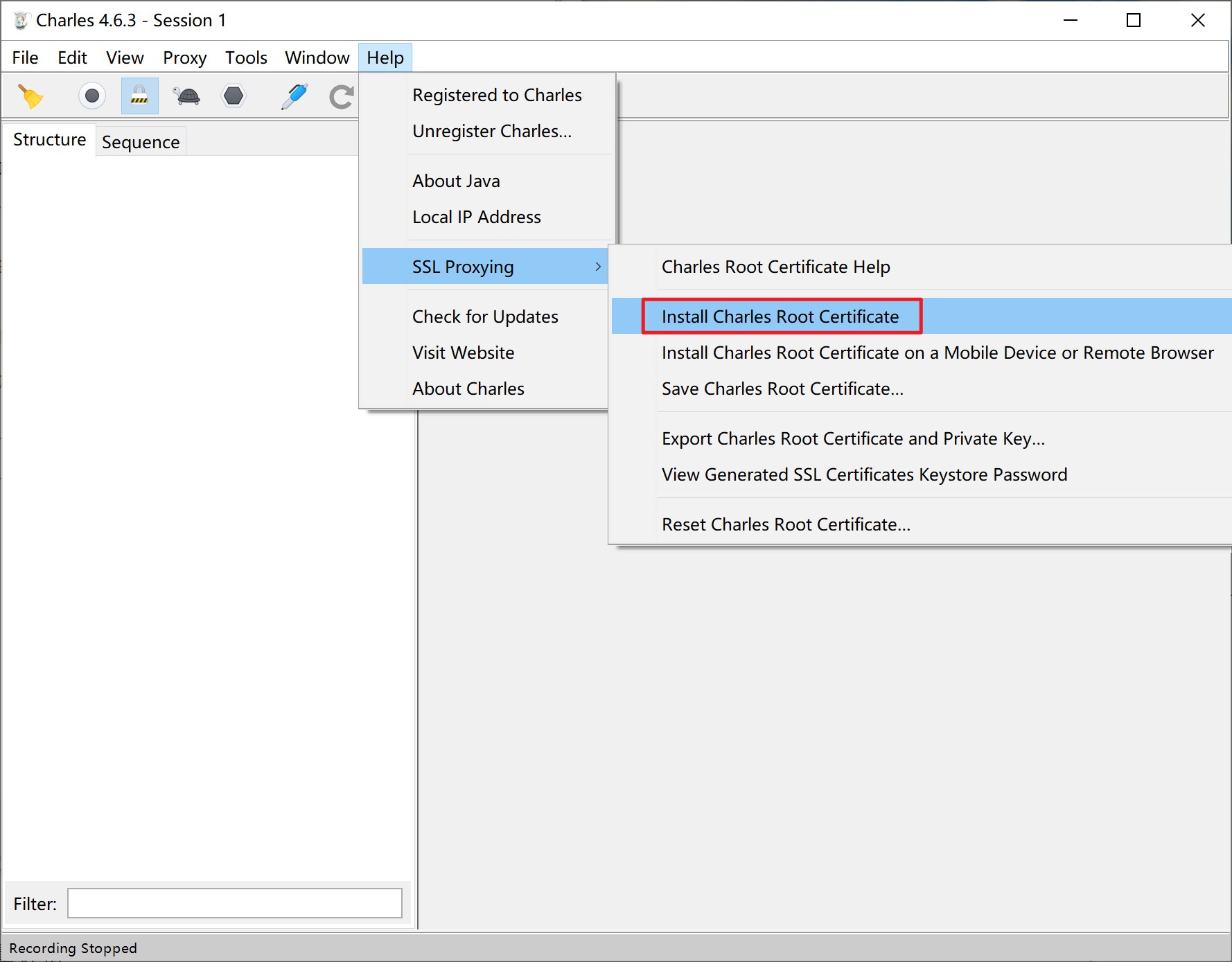Click the Recording Stopped status text
Screen dimensions: 1232x962
[73, 947]
